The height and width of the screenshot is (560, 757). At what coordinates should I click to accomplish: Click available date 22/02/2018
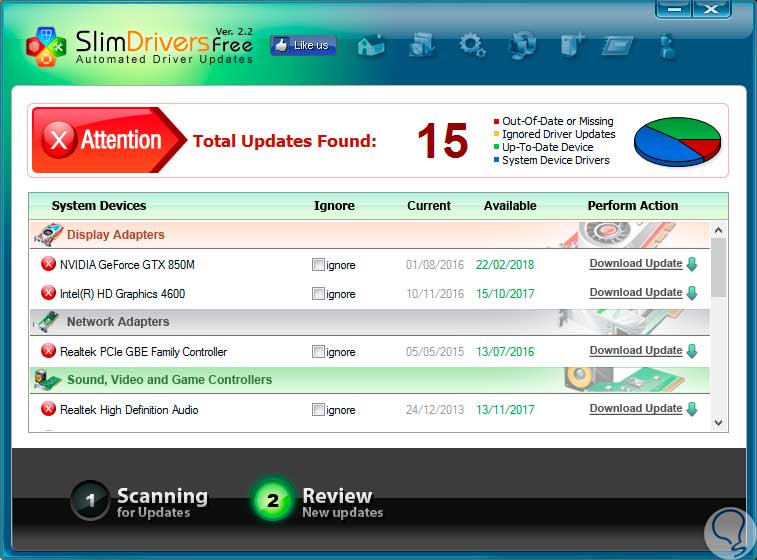(x=505, y=265)
